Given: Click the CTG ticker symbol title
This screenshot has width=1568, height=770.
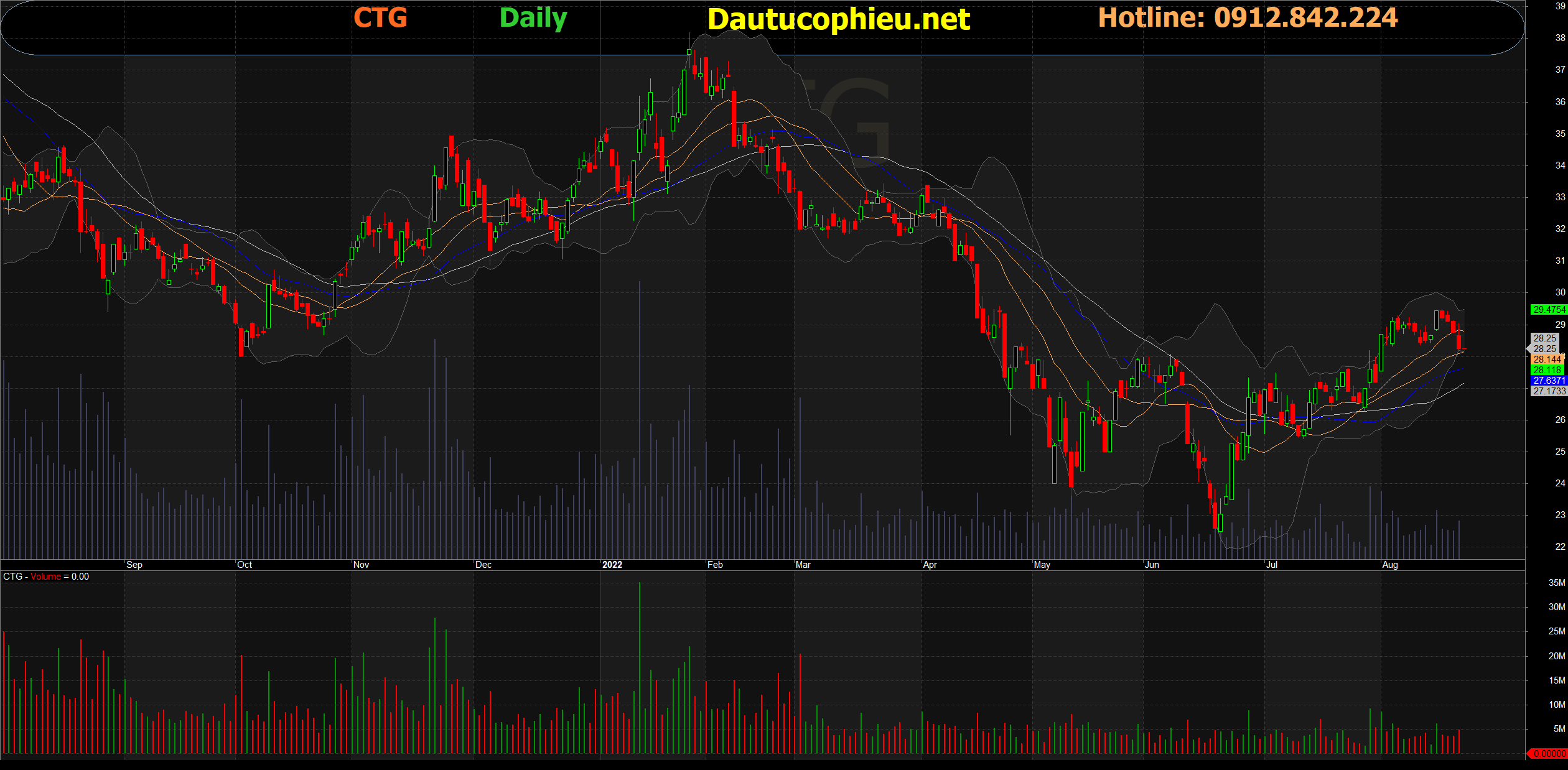Looking at the screenshot, I should [380, 17].
